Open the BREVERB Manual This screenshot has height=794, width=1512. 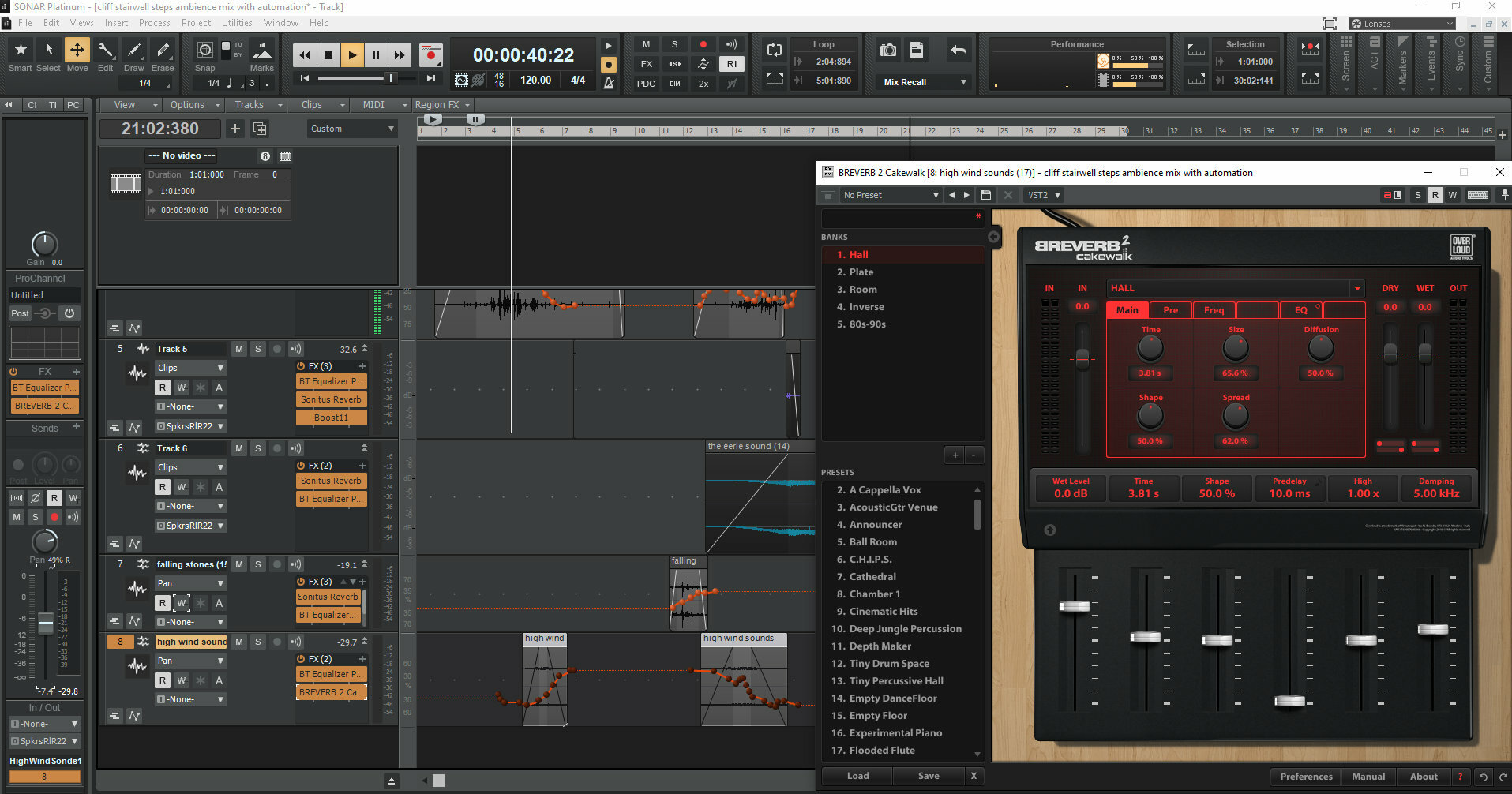coord(1368,777)
